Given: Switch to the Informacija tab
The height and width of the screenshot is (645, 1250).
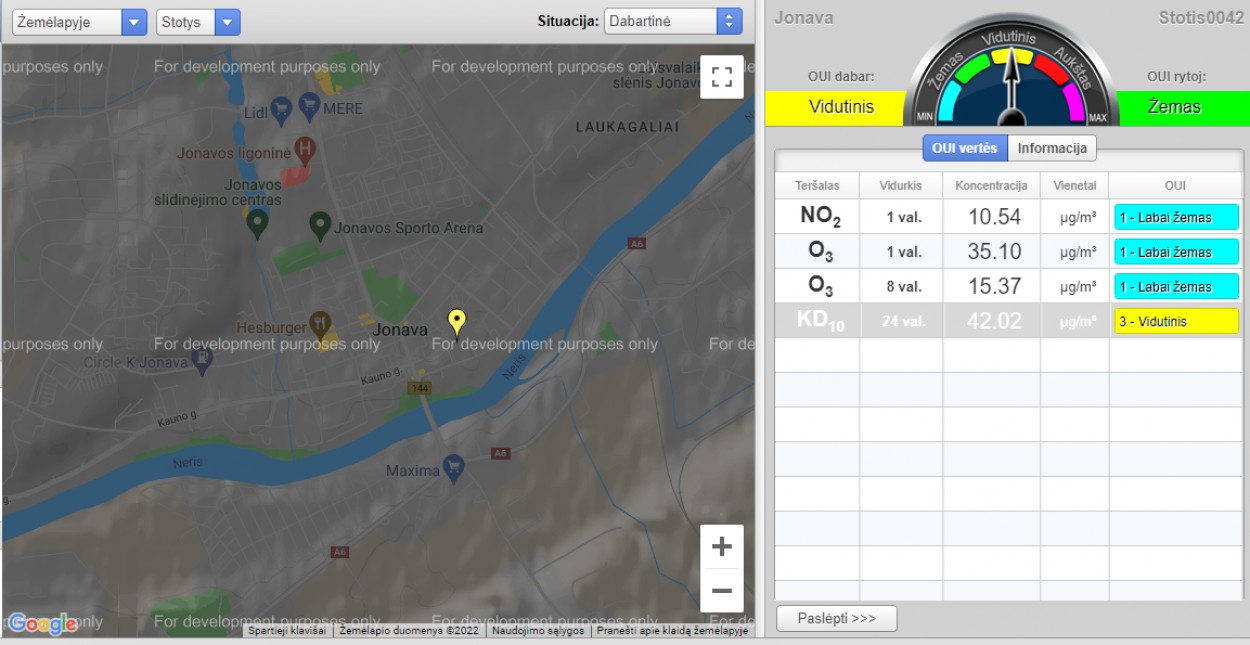Looking at the screenshot, I should coord(1052,148).
